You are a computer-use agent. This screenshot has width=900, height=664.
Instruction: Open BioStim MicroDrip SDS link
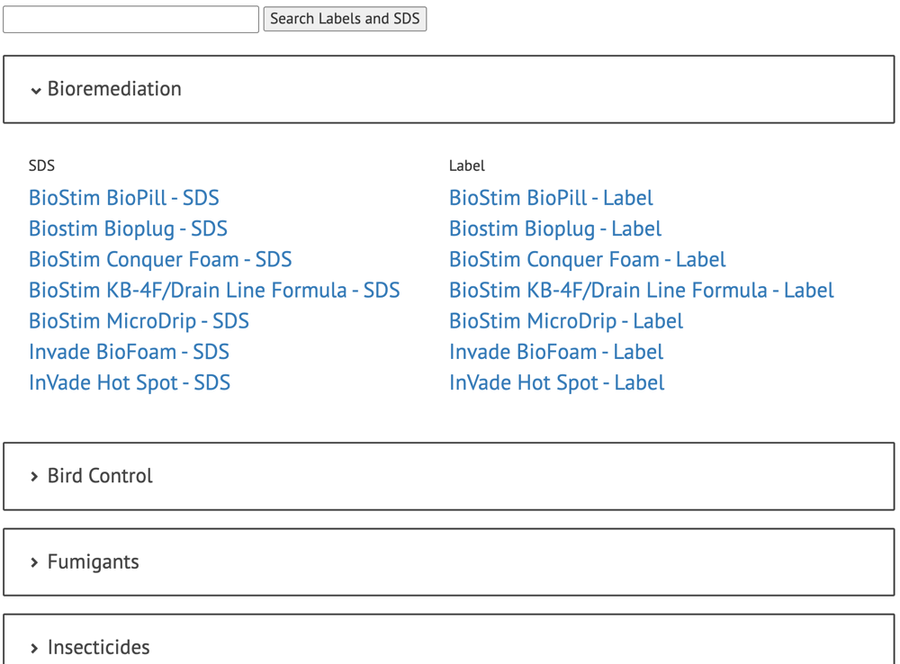[139, 322]
